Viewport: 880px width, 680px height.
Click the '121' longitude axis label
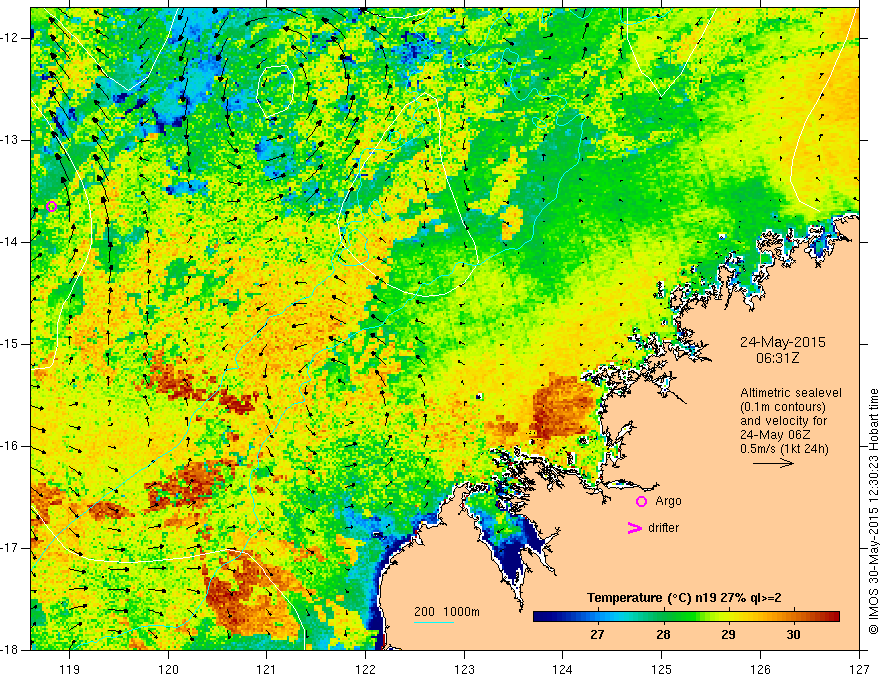click(x=267, y=669)
